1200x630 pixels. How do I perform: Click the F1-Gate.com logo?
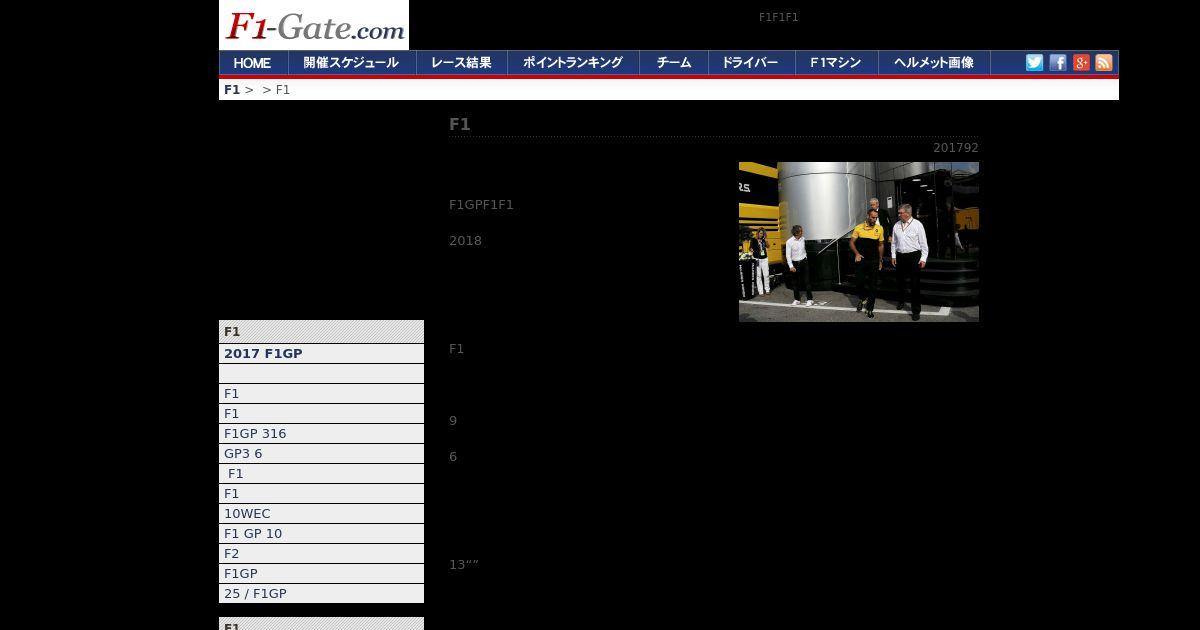tap(314, 25)
